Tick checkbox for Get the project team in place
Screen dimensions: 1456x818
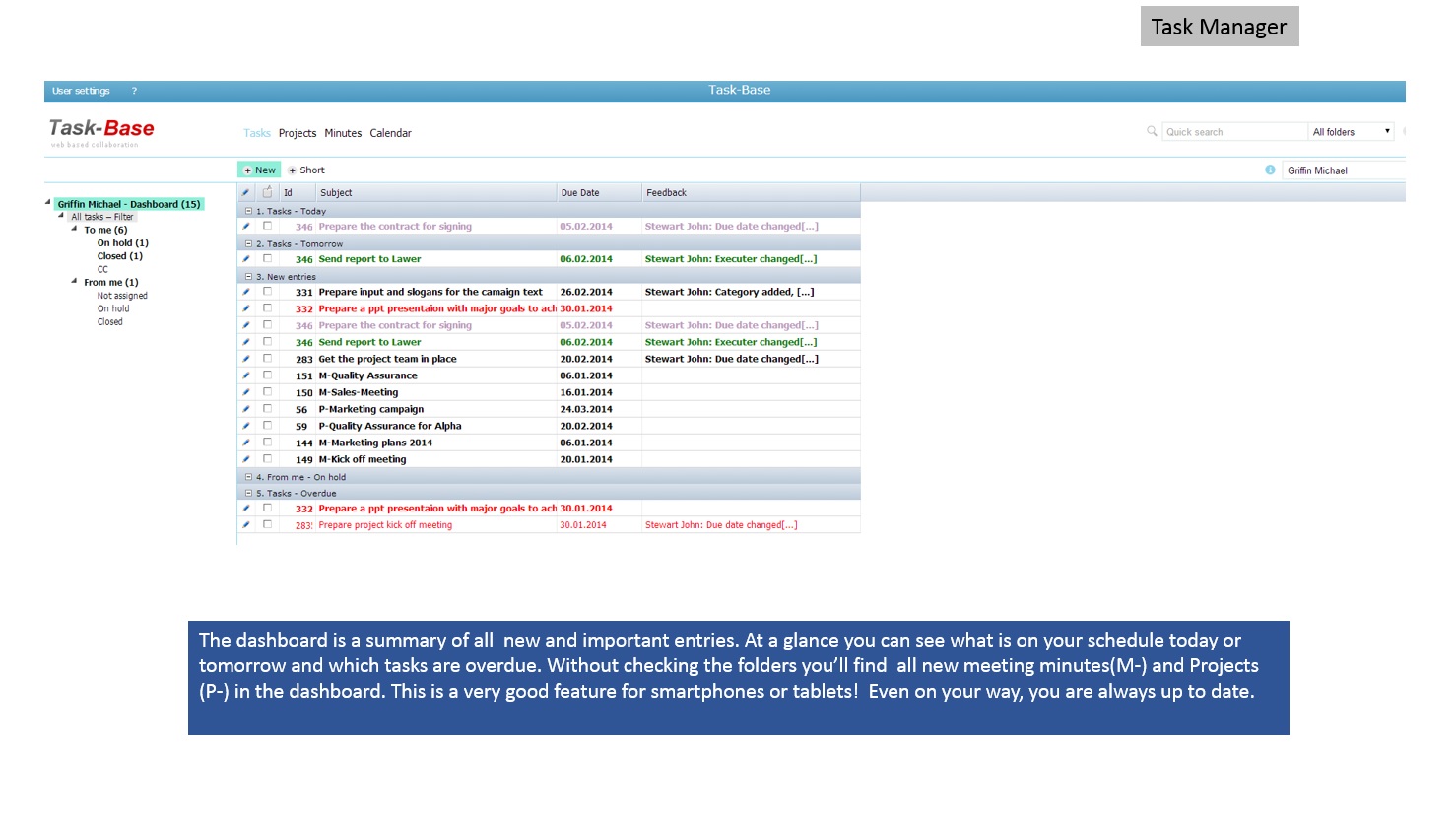(x=267, y=359)
